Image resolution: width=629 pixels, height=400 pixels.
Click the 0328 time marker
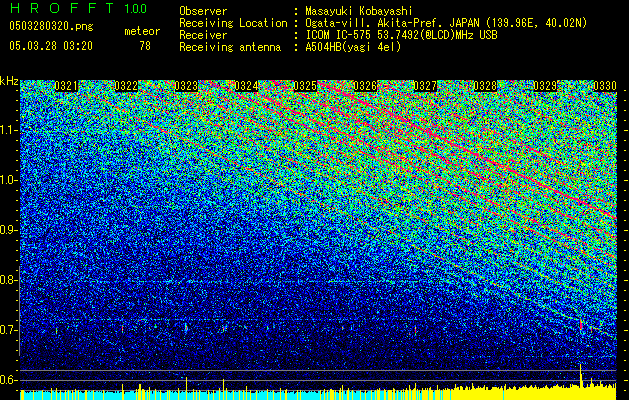pyautogui.click(x=485, y=86)
